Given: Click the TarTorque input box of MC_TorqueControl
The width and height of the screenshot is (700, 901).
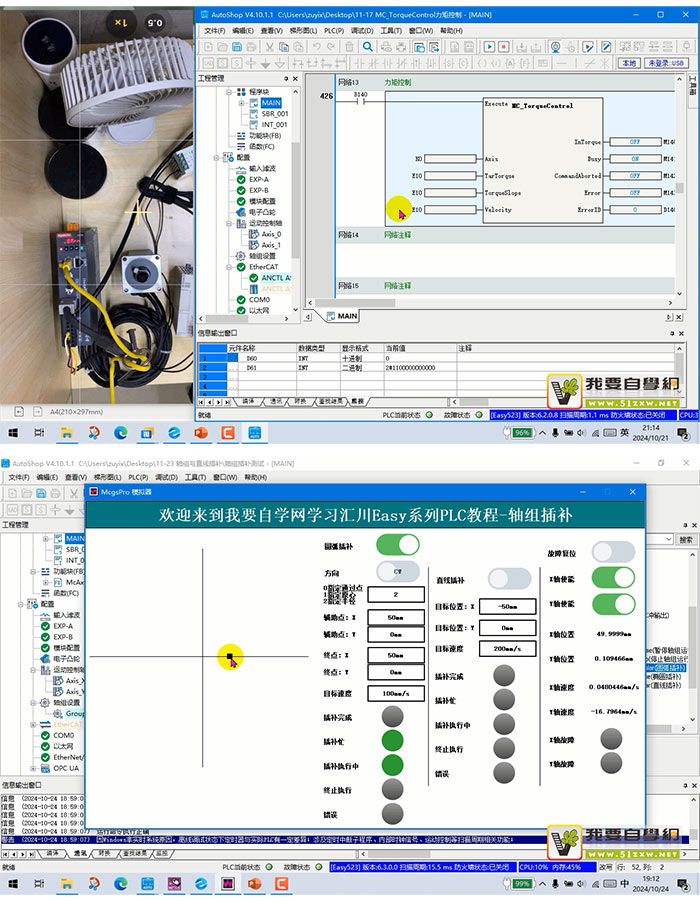Looking at the screenshot, I should 450,176.
